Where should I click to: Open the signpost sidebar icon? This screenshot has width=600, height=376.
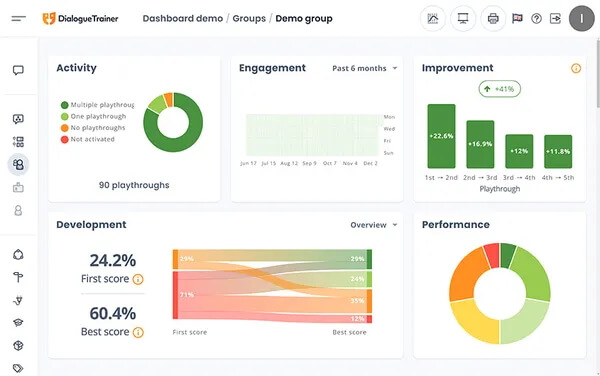[18, 277]
